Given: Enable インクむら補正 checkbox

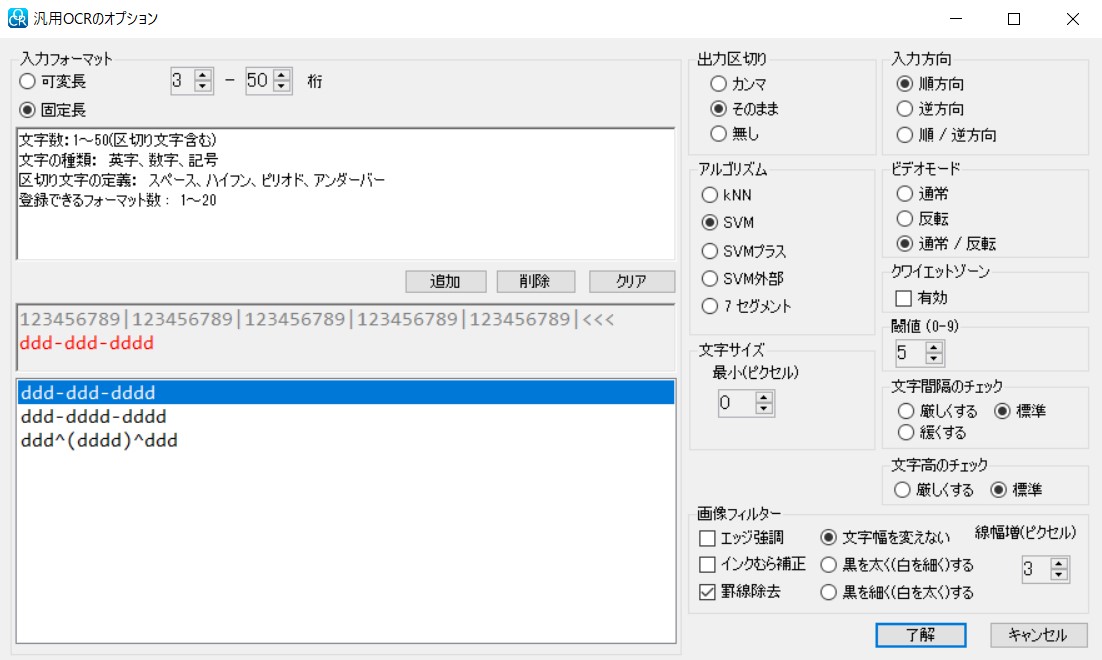Looking at the screenshot, I should tap(708, 565).
